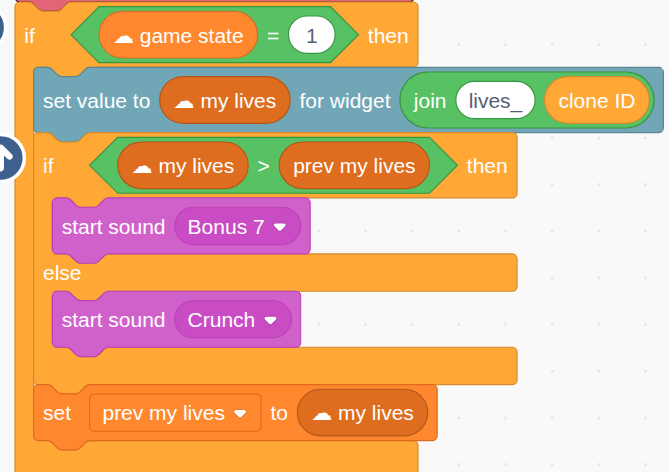Click the cloud icon in game state variable
The height and width of the screenshot is (472, 669).
tap(123, 37)
